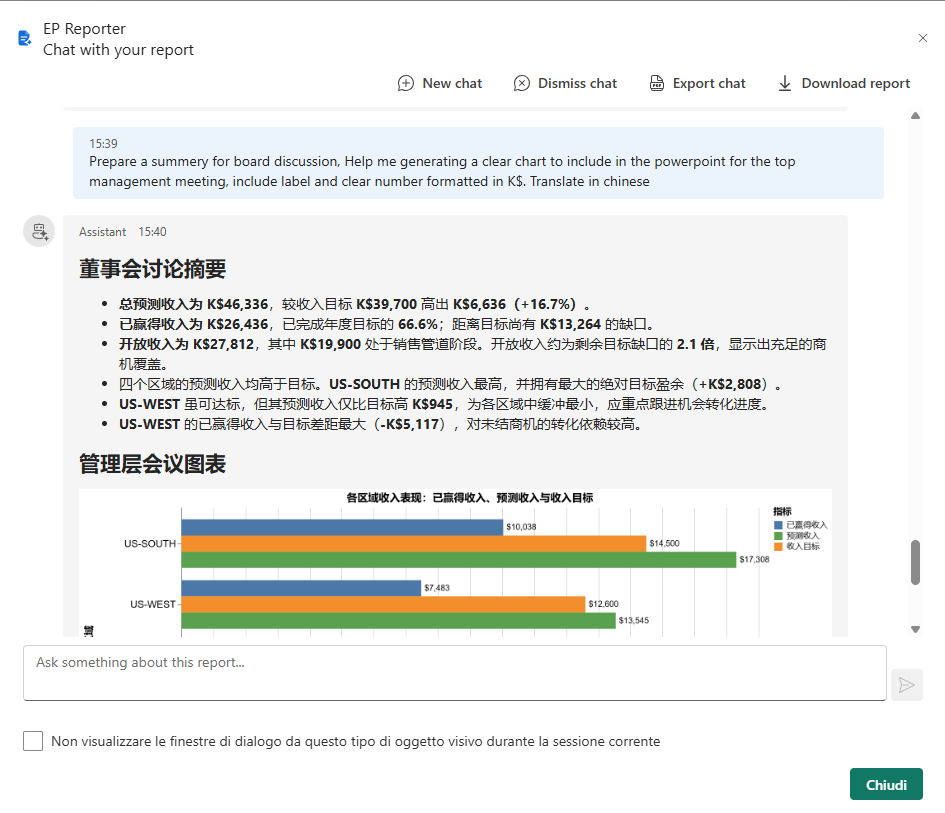945x813 pixels.
Task: Click the orange legend swatch 收入目标
Action: (x=778, y=547)
